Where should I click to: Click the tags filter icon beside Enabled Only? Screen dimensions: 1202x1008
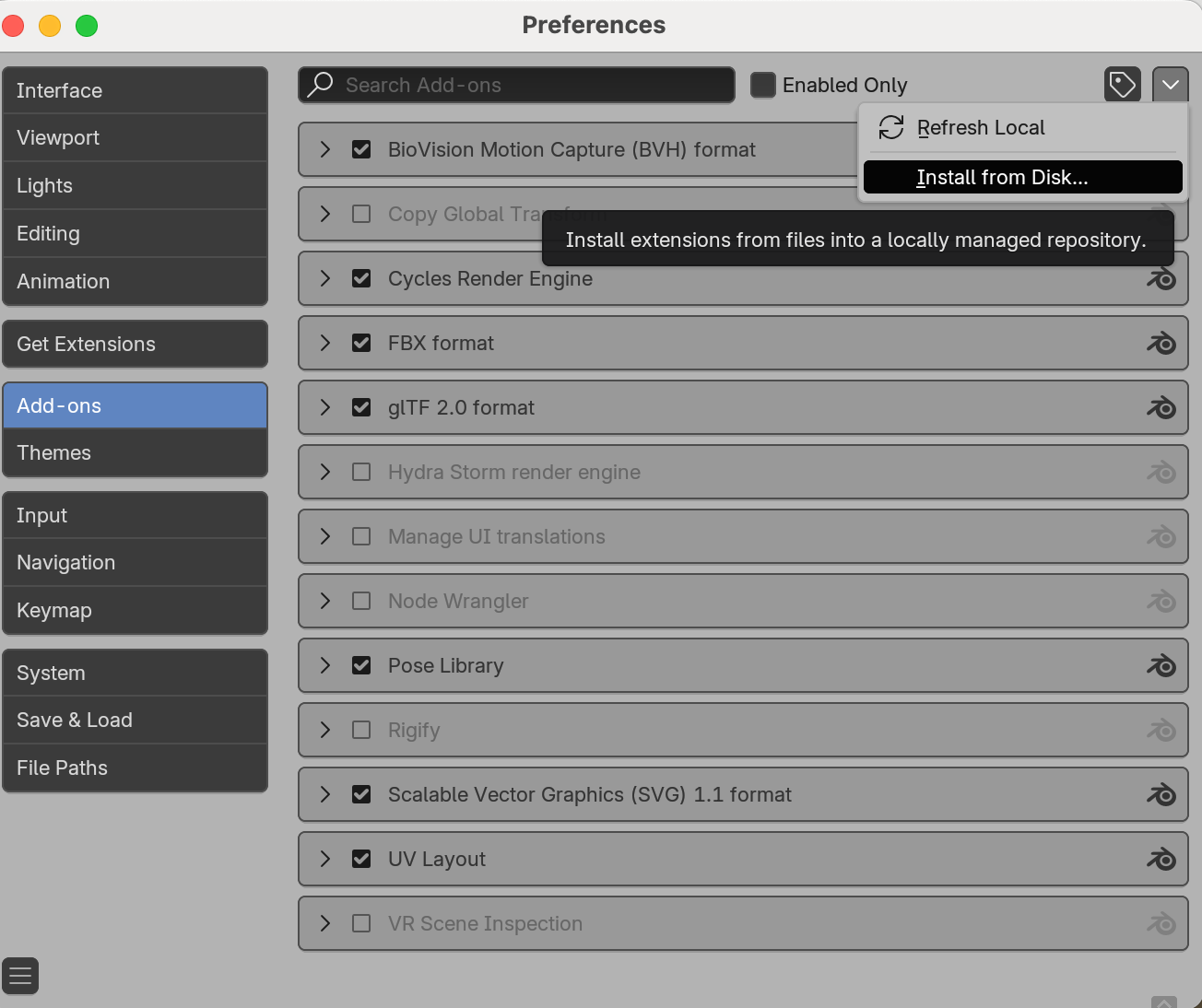click(1122, 84)
